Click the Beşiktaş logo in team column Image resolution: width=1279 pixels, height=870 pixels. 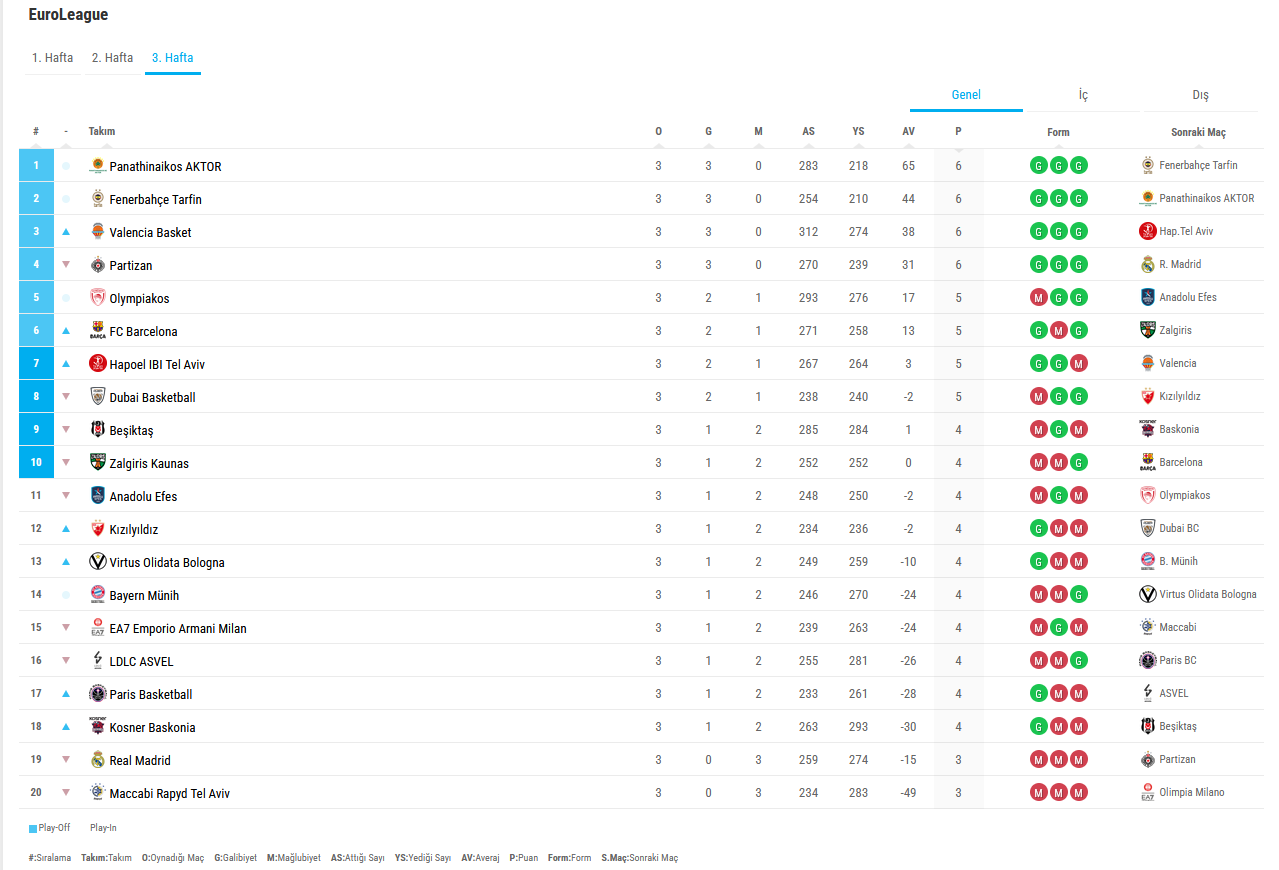click(x=97, y=430)
